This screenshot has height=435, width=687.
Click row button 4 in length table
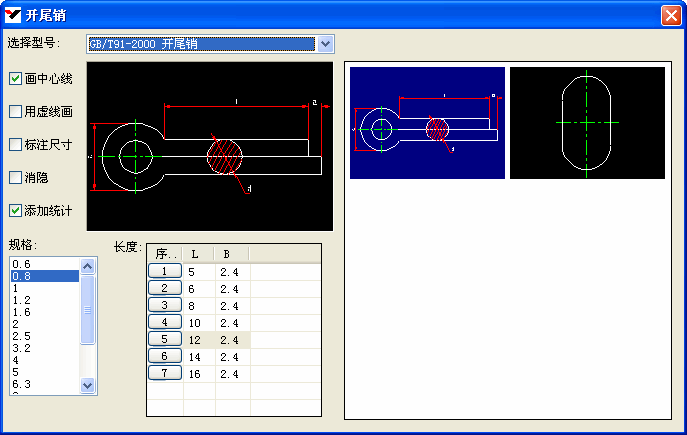(x=165, y=322)
